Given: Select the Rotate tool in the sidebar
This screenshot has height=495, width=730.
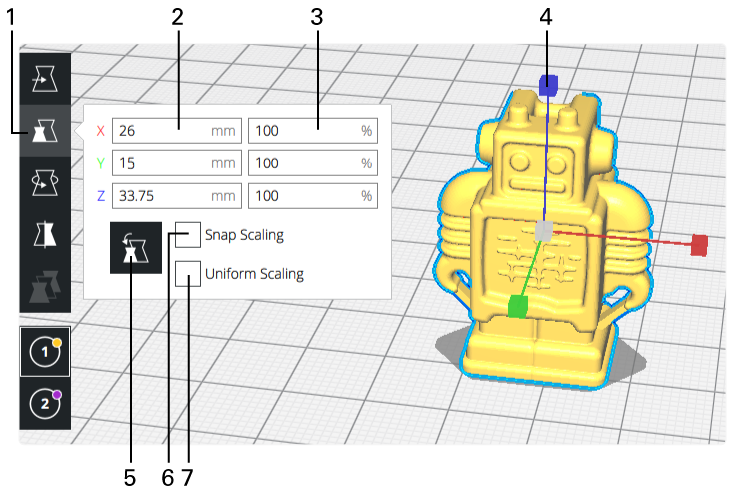Looking at the screenshot, I should (45, 183).
